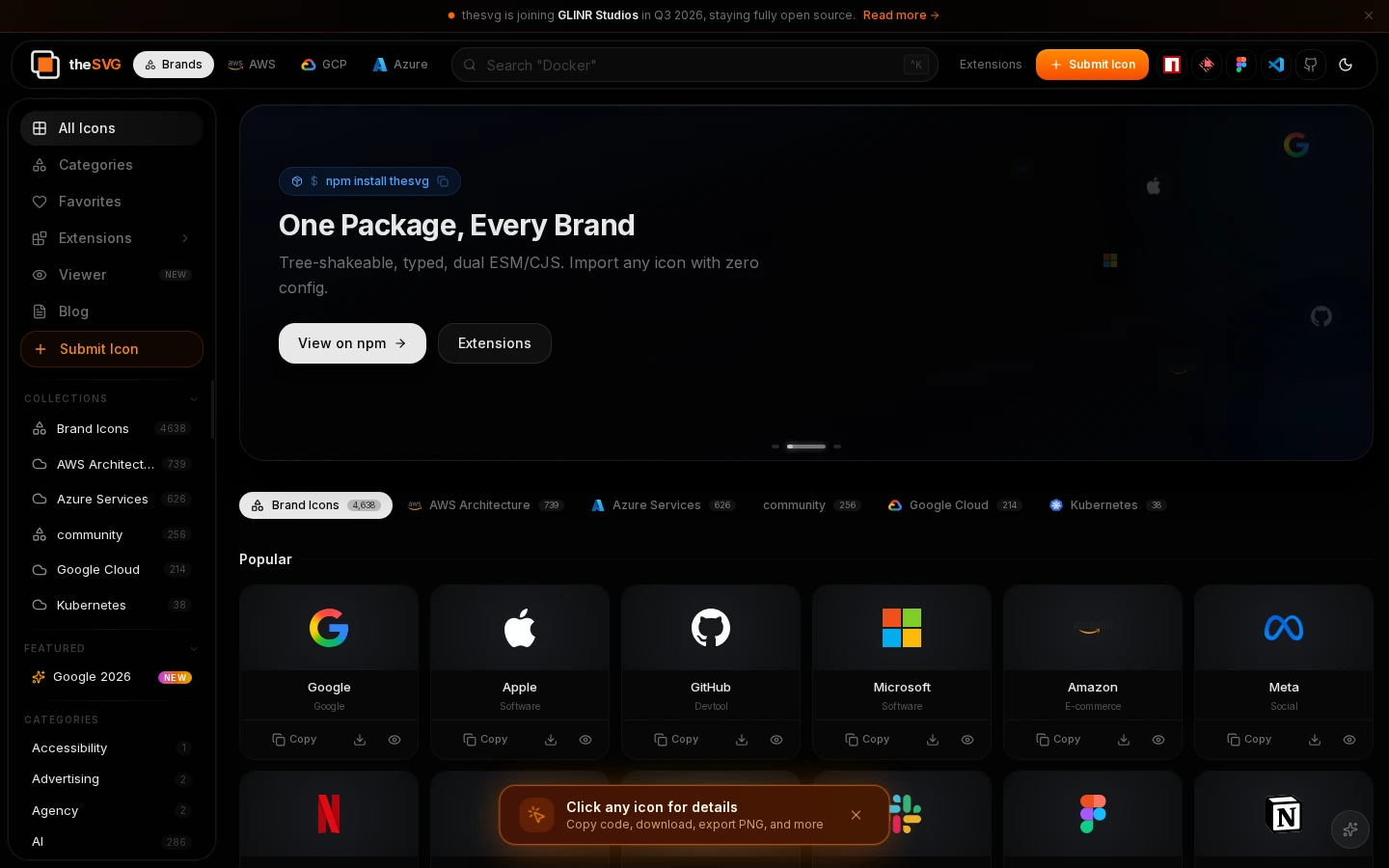Viewport: 1389px width, 868px height.
Task: Download the Microsoft icon
Action: click(x=933, y=740)
